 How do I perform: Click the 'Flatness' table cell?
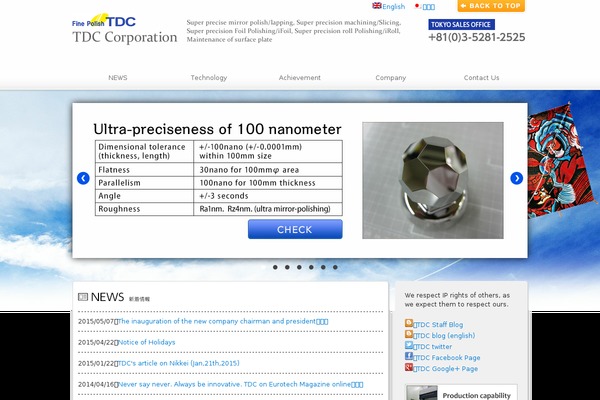coord(144,170)
